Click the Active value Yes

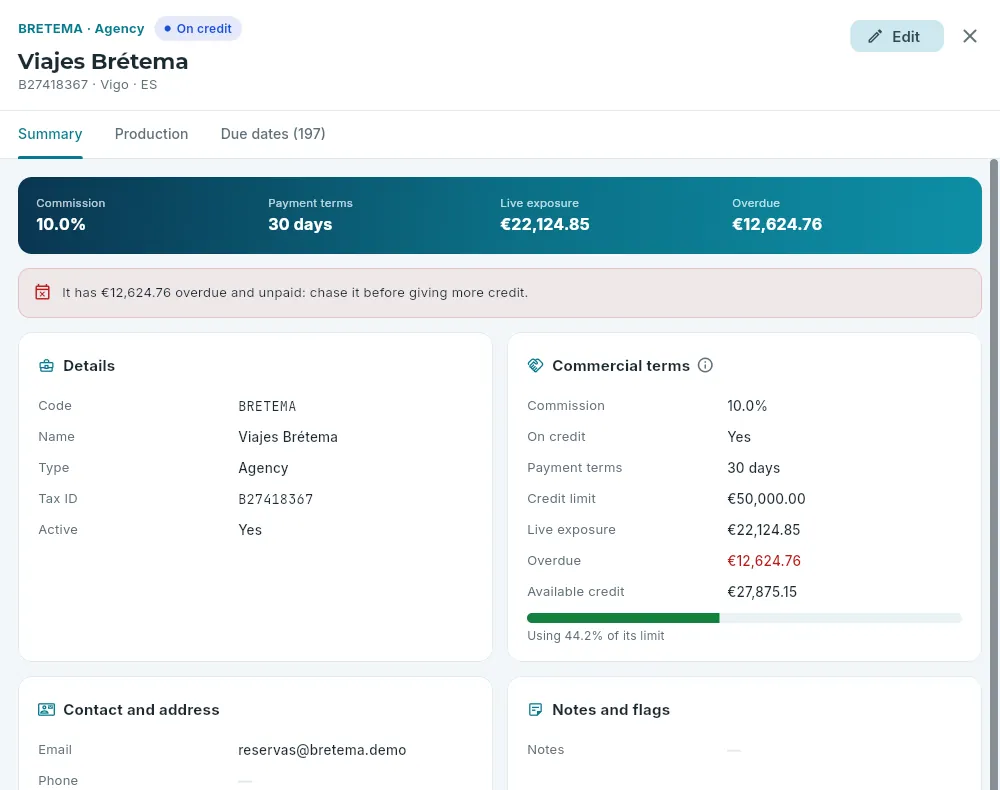250,530
